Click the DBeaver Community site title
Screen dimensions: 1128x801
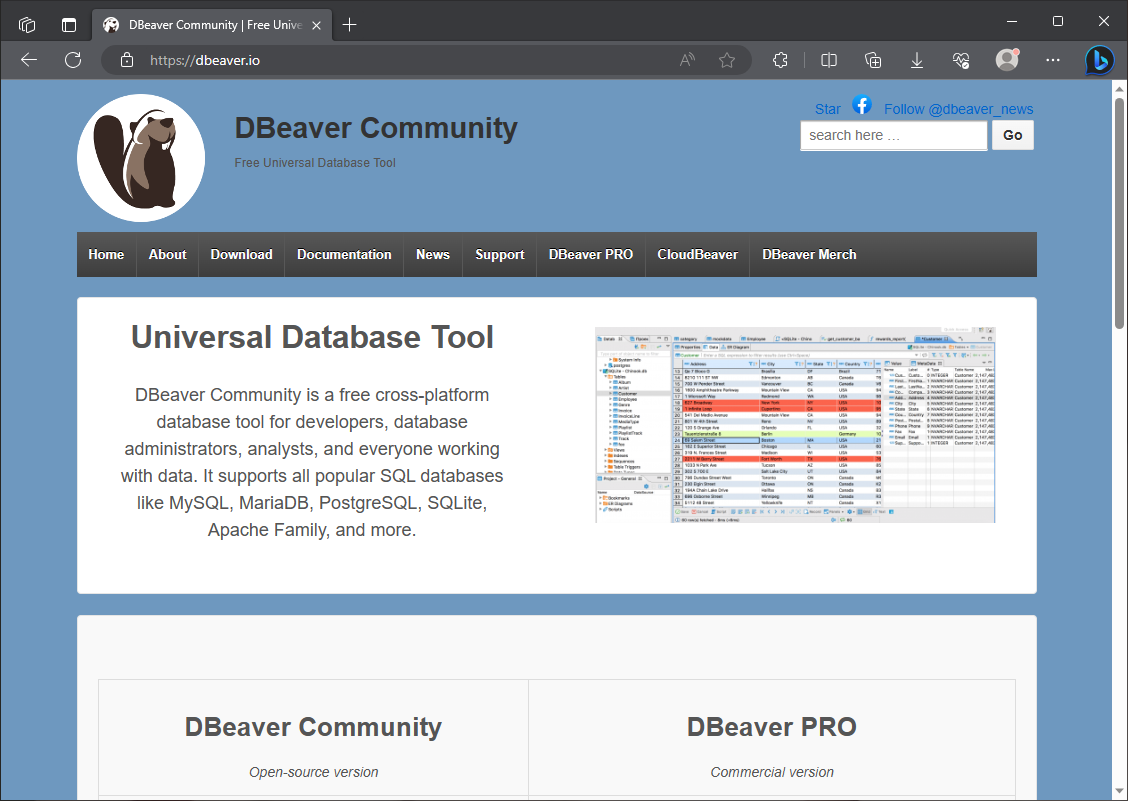pyautogui.click(x=376, y=128)
